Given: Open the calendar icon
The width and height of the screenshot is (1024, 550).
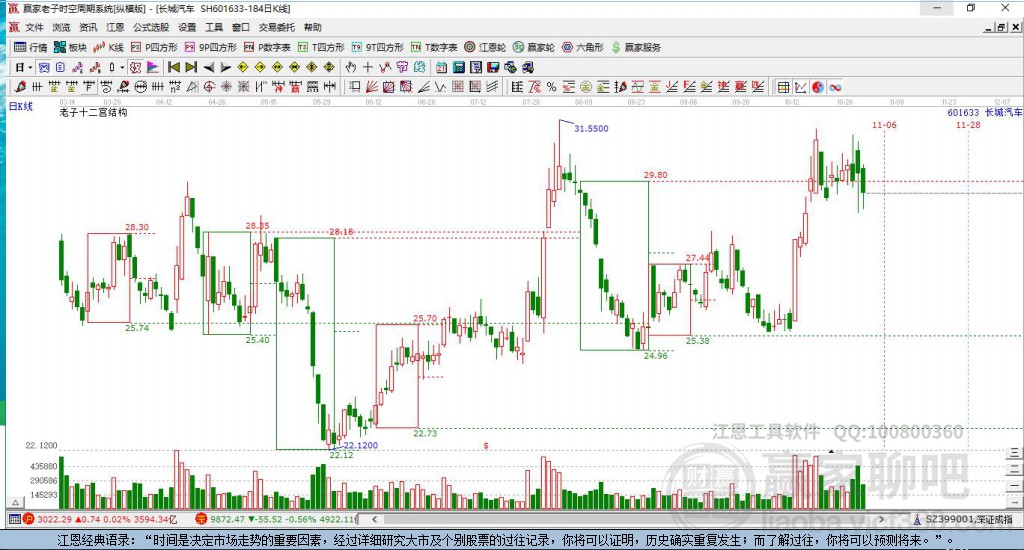Looking at the screenshot, I should 441,67.
